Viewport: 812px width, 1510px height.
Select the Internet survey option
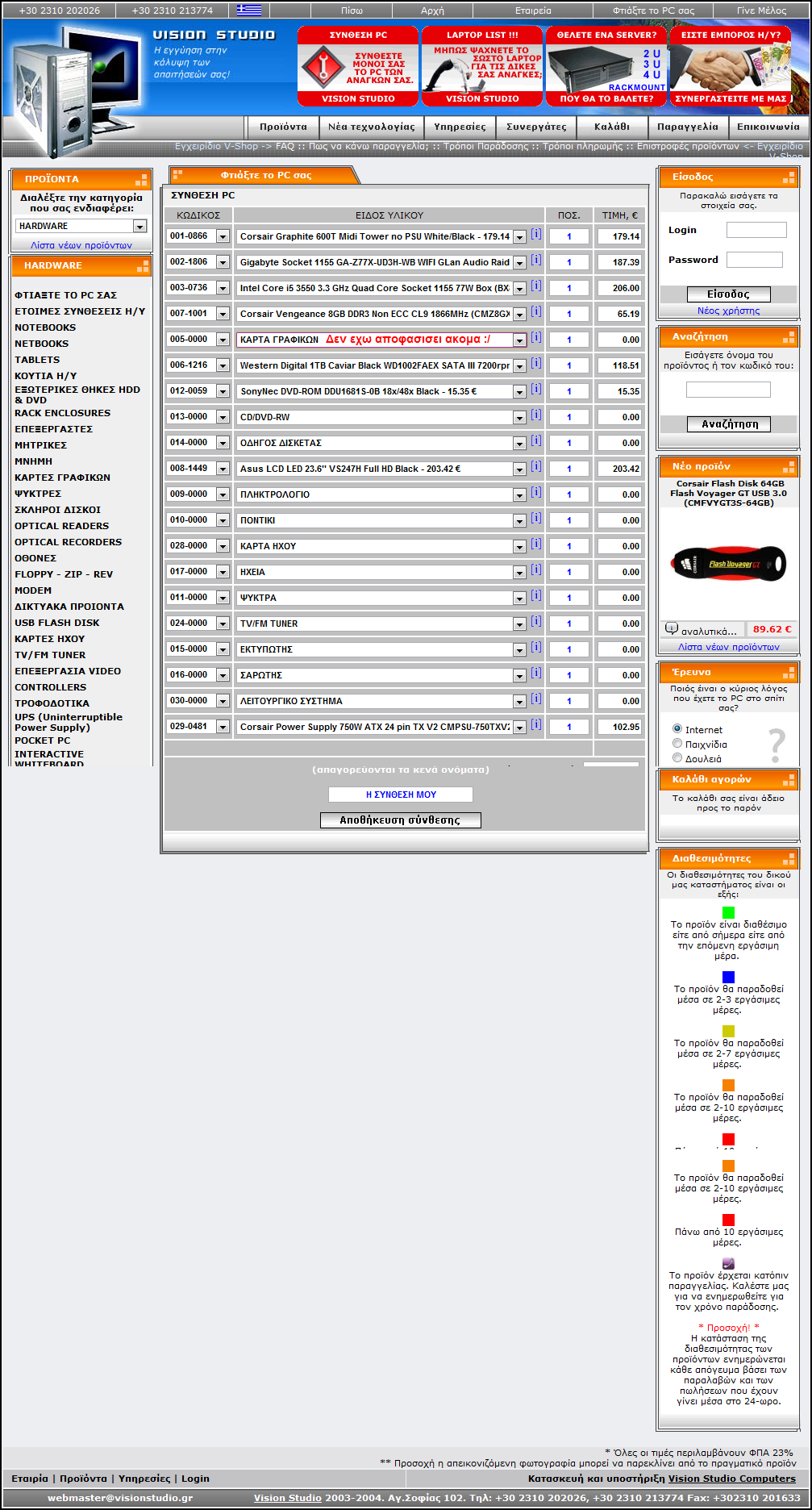point(677,729)
